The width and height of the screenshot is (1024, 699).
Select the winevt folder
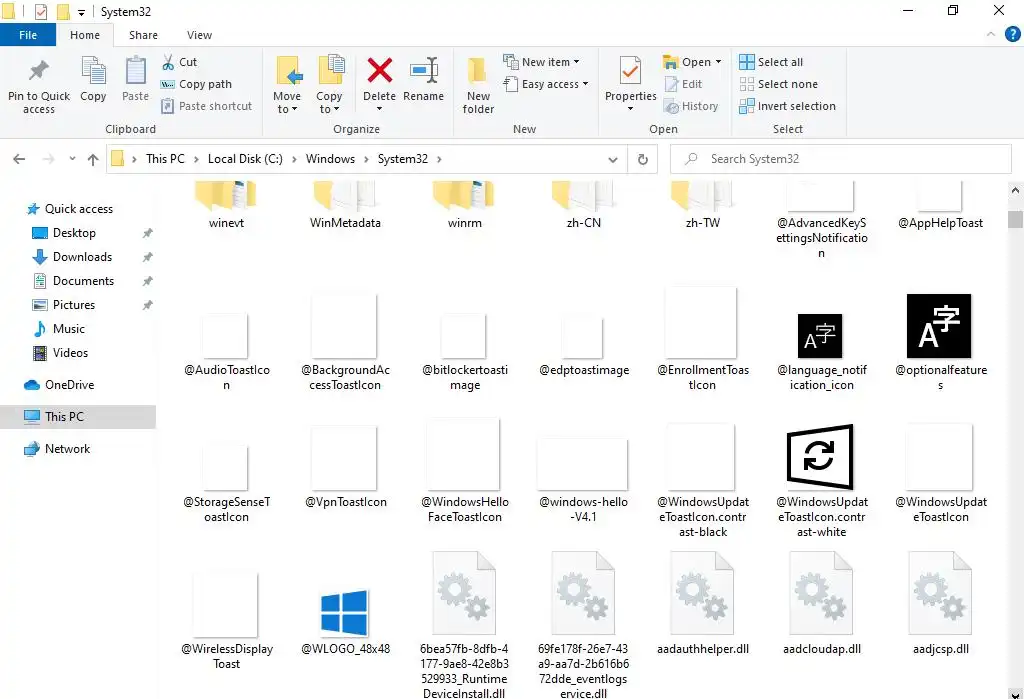(x=226, y=205)
